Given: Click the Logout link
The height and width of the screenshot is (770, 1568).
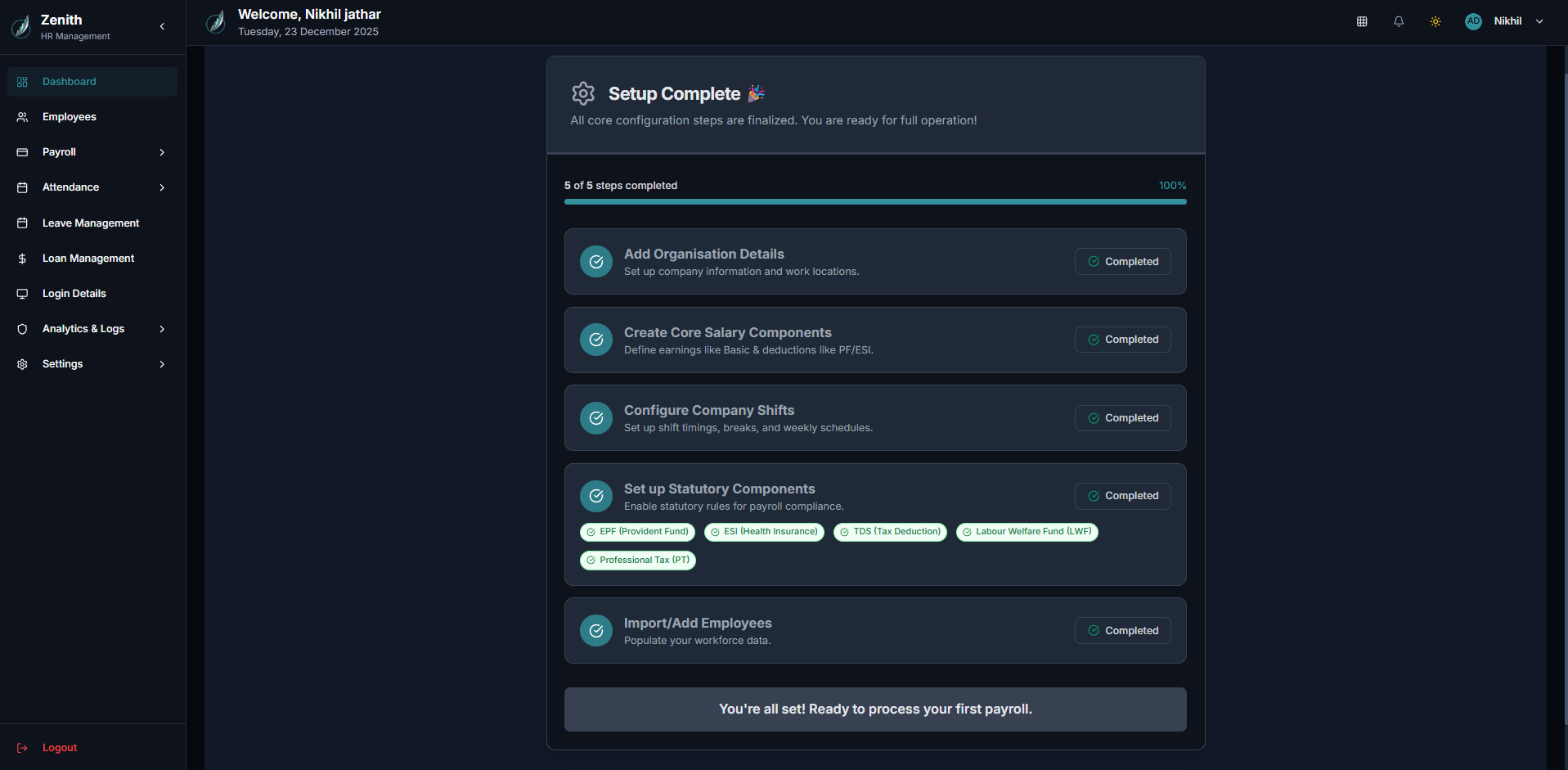Looking at the screenshot, I should click(x=59, y=748).
